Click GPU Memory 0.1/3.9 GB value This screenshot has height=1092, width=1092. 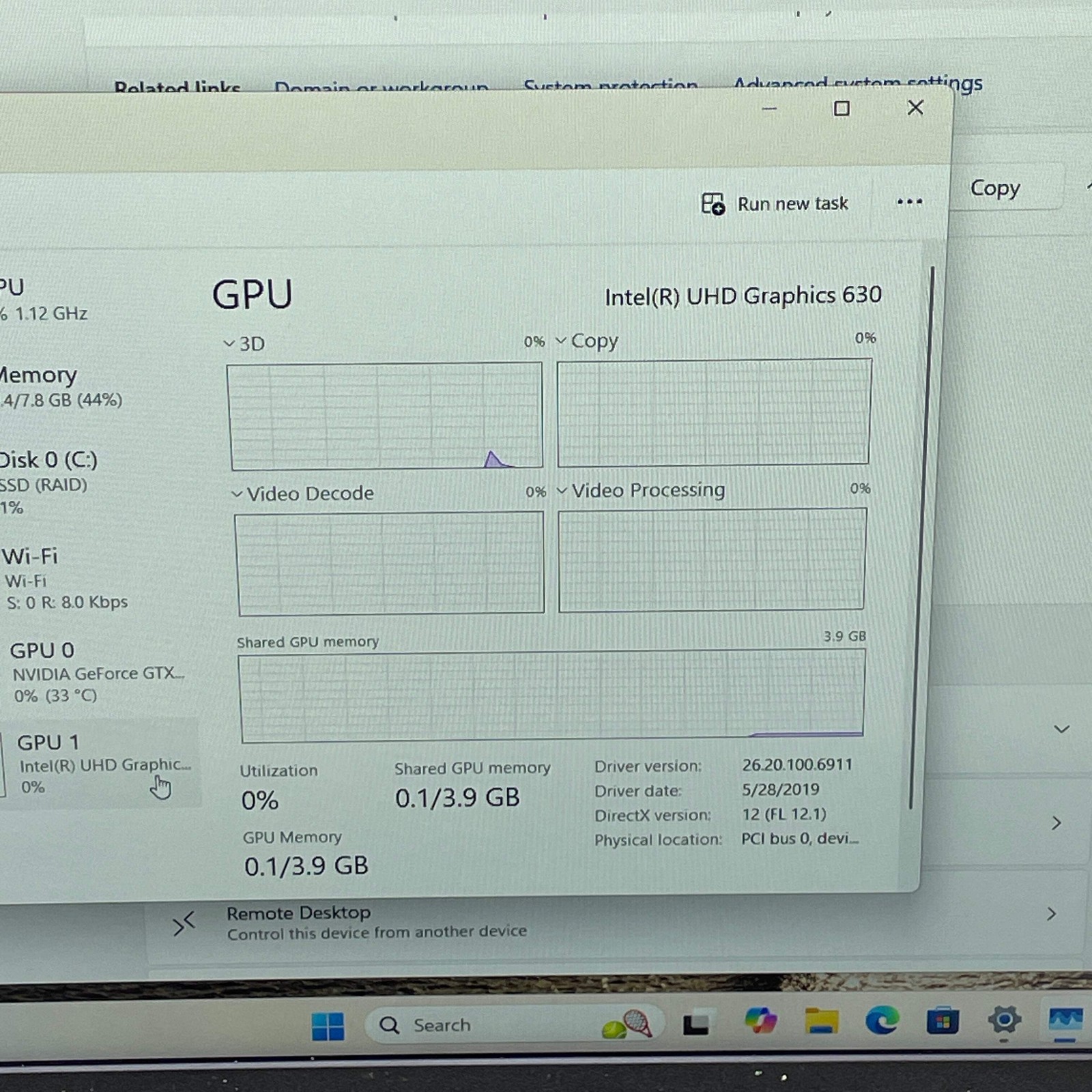coord(306,867)
